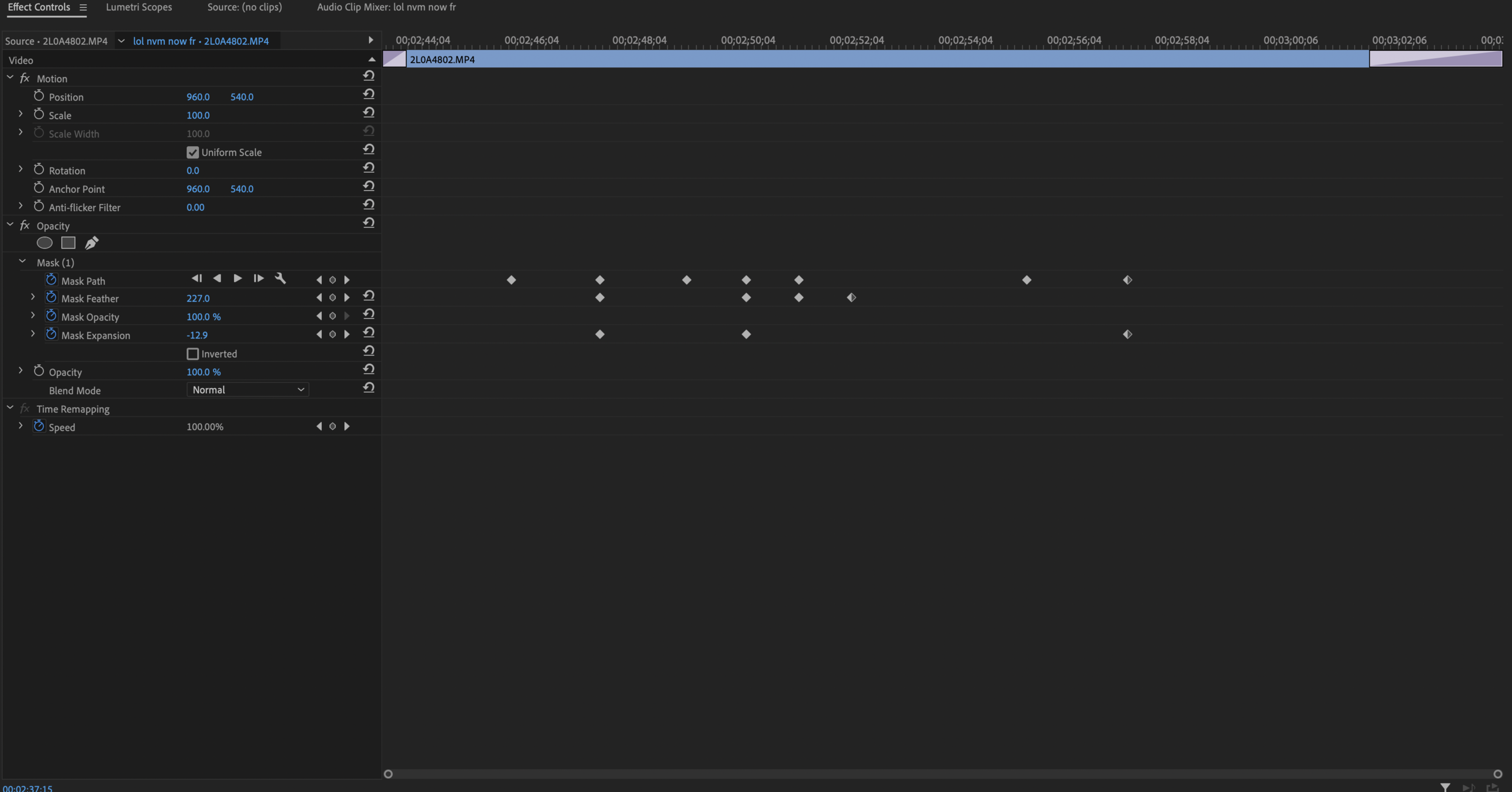Select the Create Ellipse Mask tool
Image resolution: width=1512 pixels, height=792 pixels.
(x=45, y=242)
